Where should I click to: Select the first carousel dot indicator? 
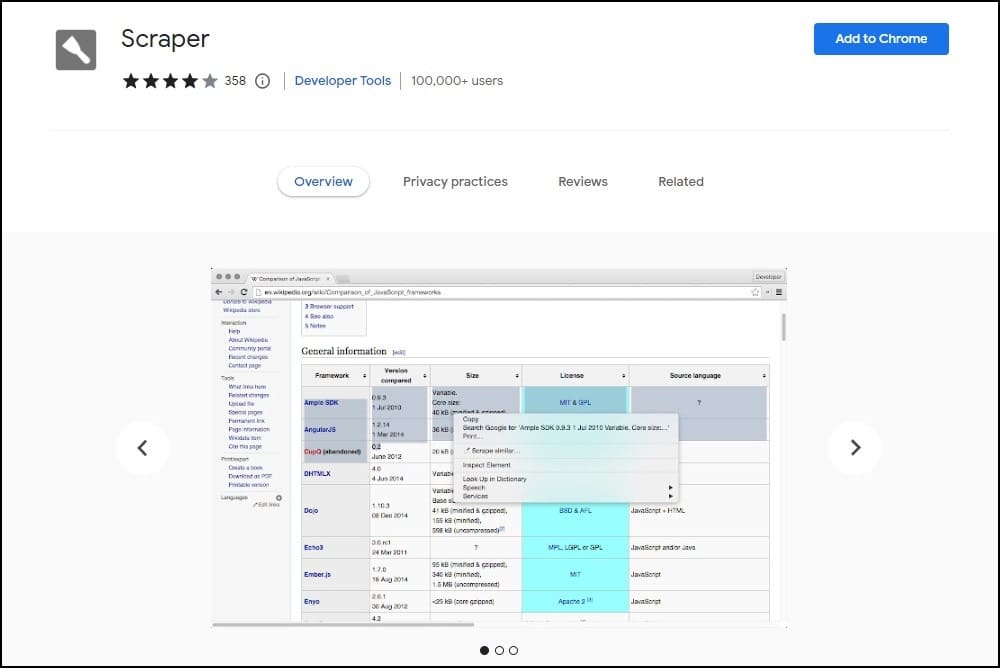pyautogui.click(x=484, y=650)
